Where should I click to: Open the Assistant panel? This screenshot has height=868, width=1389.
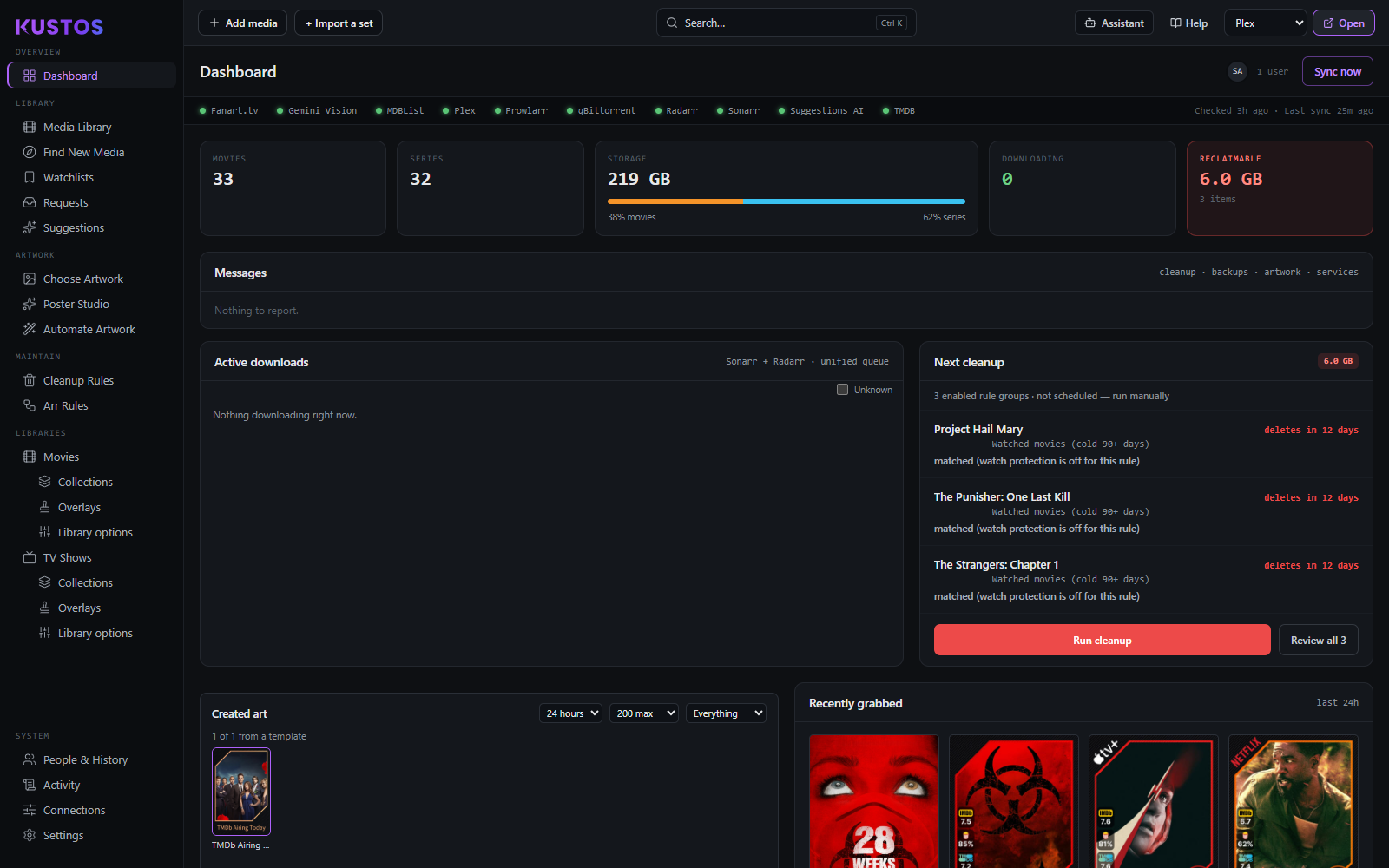[1114, 23]
